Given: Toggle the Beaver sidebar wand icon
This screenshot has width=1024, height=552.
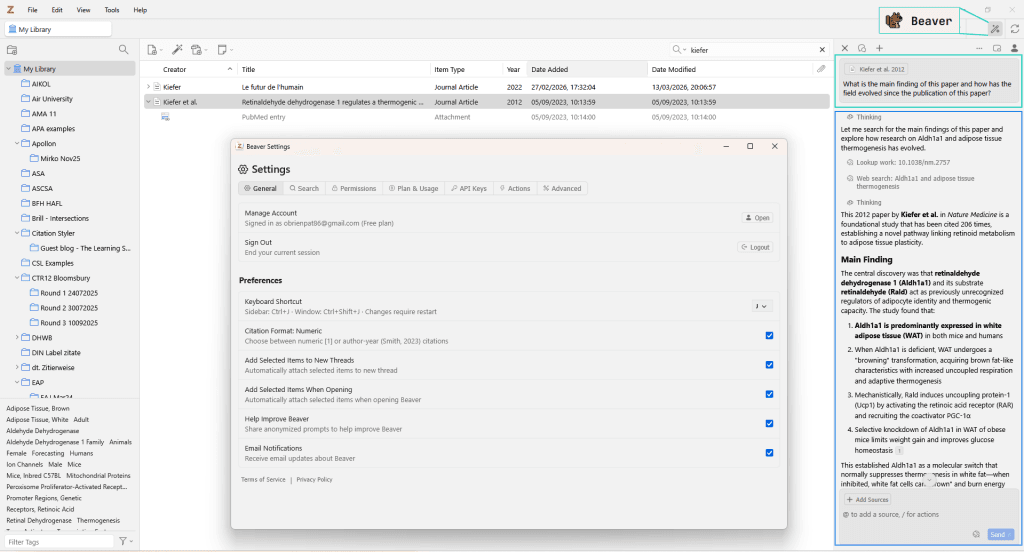Looking at the screenshot, I should (995, 29).
